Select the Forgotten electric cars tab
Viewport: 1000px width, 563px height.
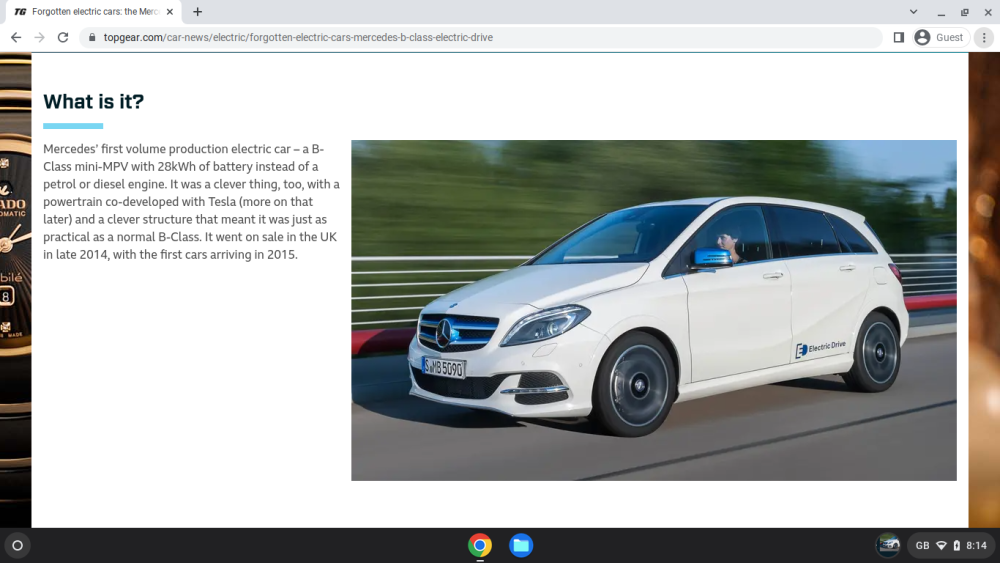[94, 11]
